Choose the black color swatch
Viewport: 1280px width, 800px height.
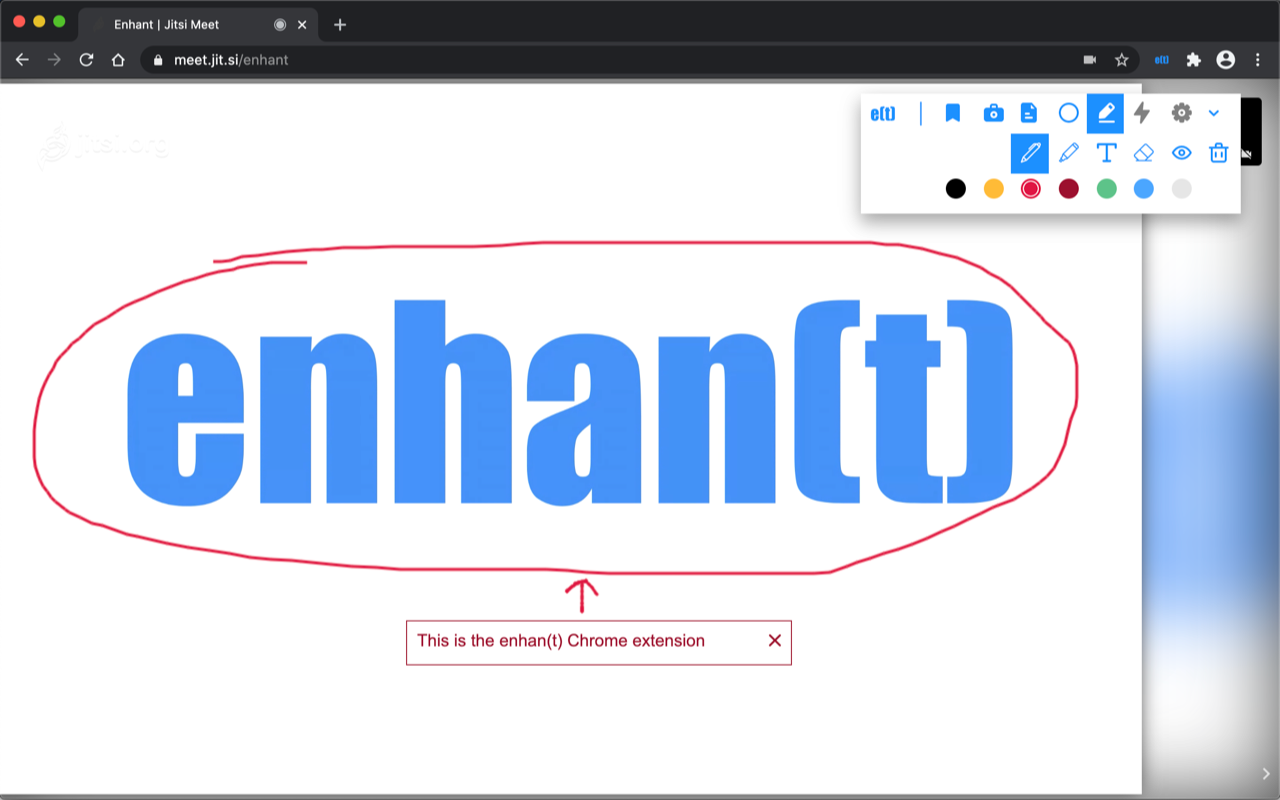[x=956, y=188]
